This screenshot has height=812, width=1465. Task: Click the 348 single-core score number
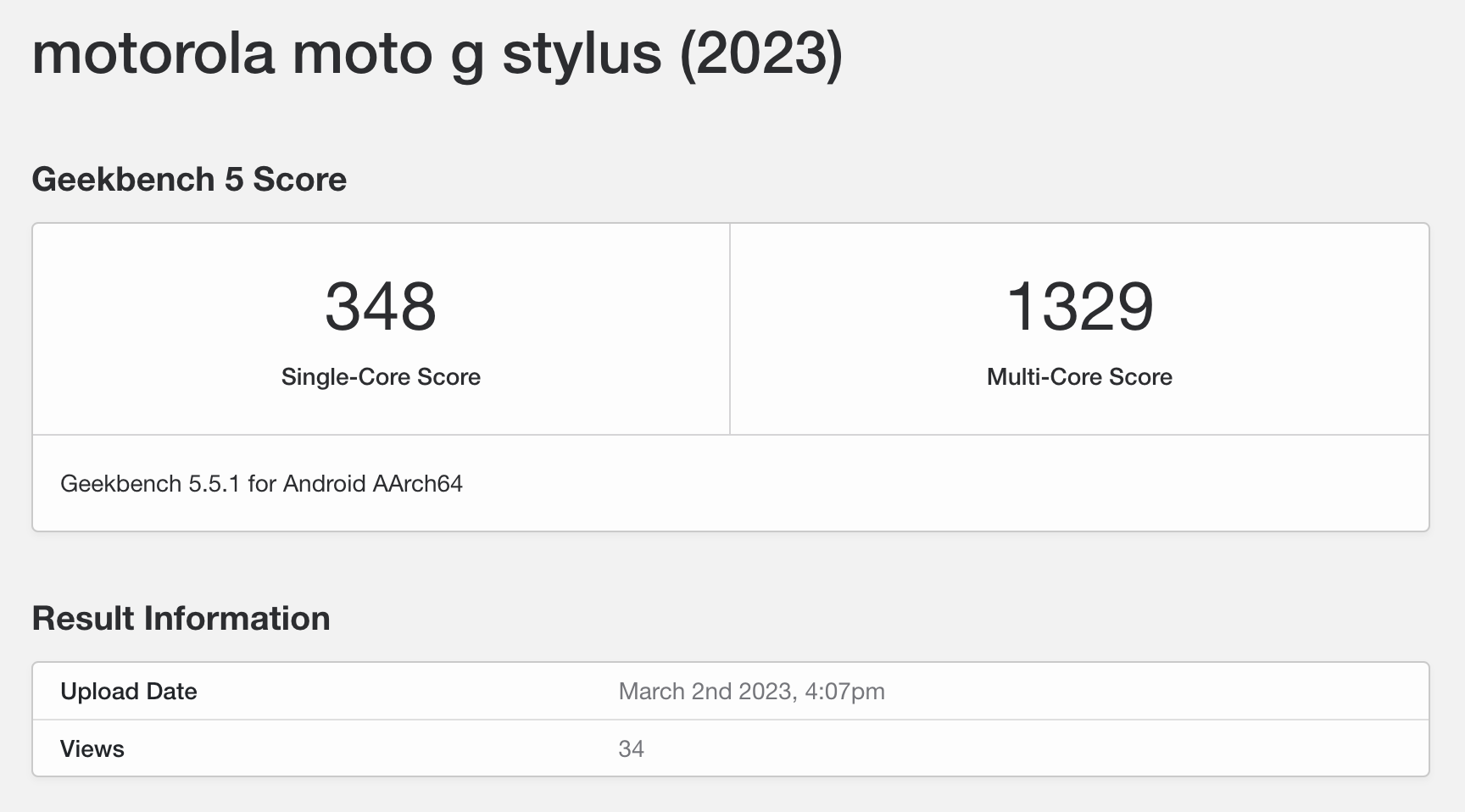point(381,306)
